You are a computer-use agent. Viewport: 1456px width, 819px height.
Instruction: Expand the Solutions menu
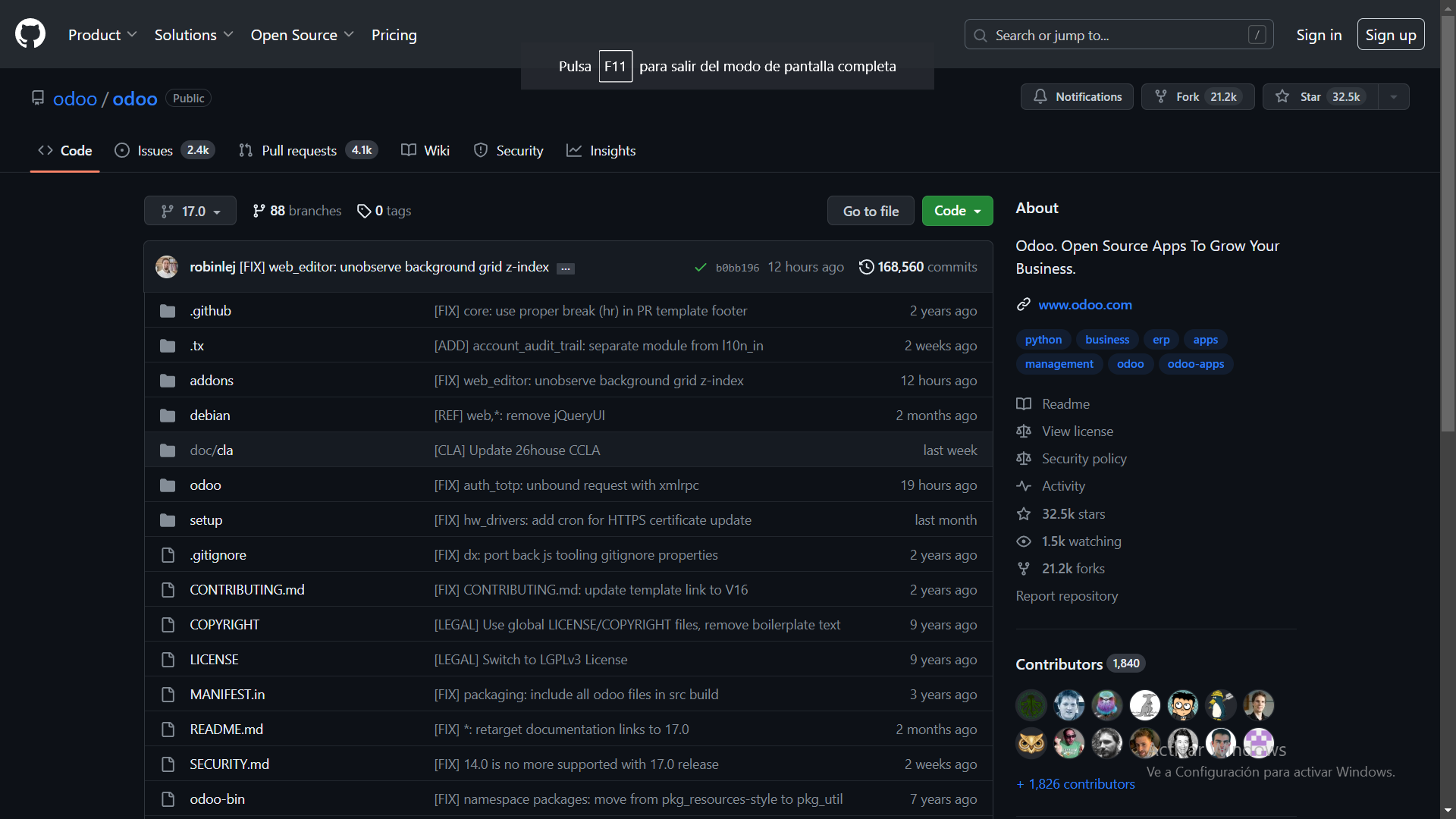pyautogui.click(x=193, y=35)
